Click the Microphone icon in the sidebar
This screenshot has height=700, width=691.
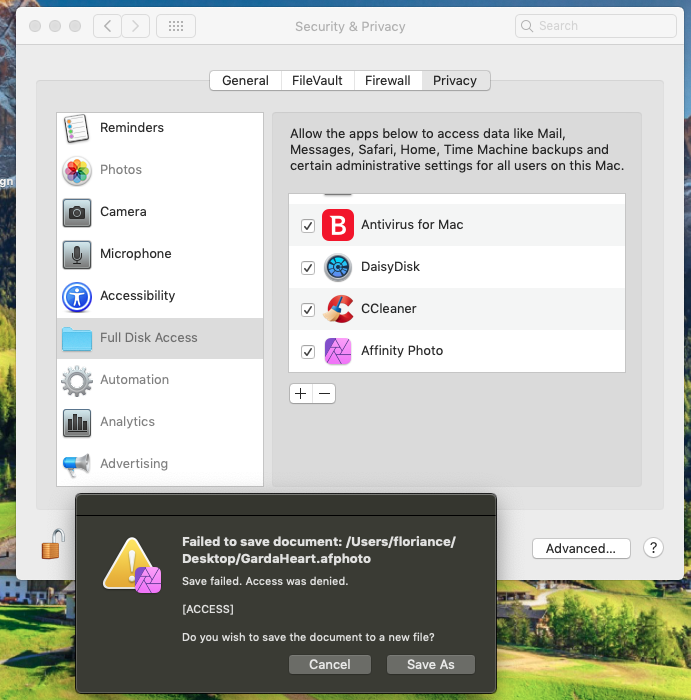(77, 254)
